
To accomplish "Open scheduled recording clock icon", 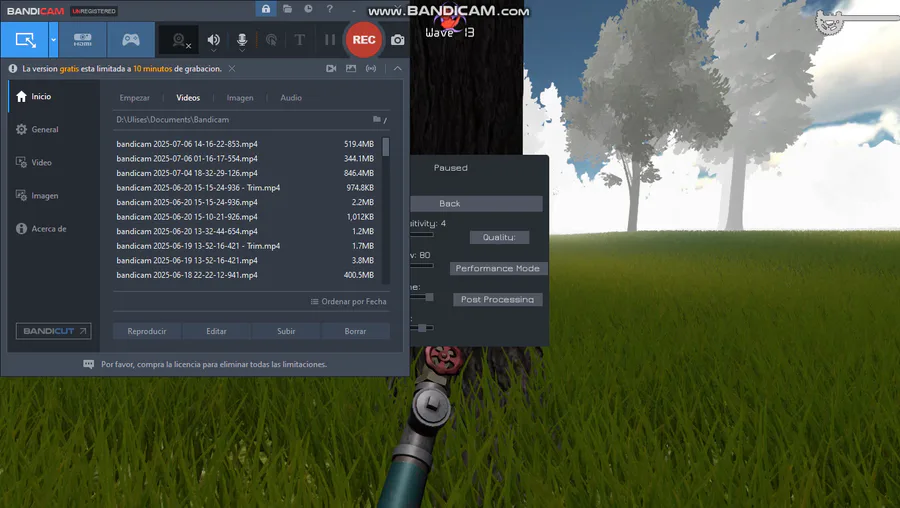I will point(308,9).
